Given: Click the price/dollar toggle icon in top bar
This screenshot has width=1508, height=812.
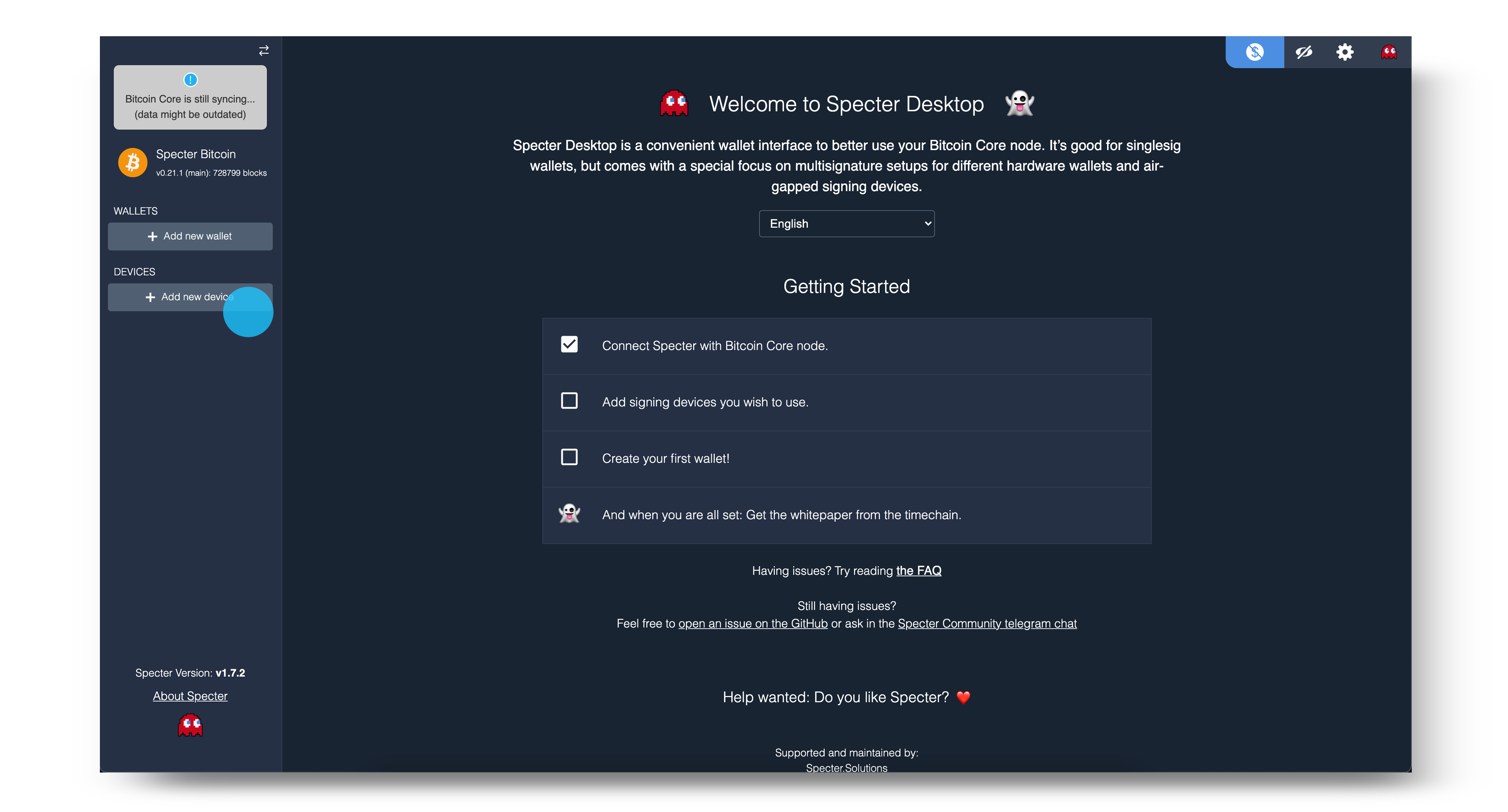Looking at the screenshot, I should tap(1254, 52).
